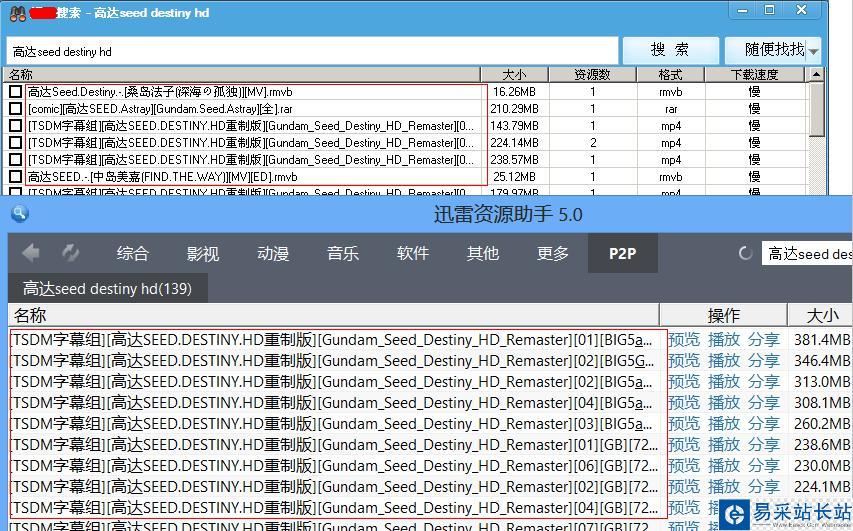Switch to the 动漫 tab
The height and width of the screenshot is (531, 853).
coord(273,253)
